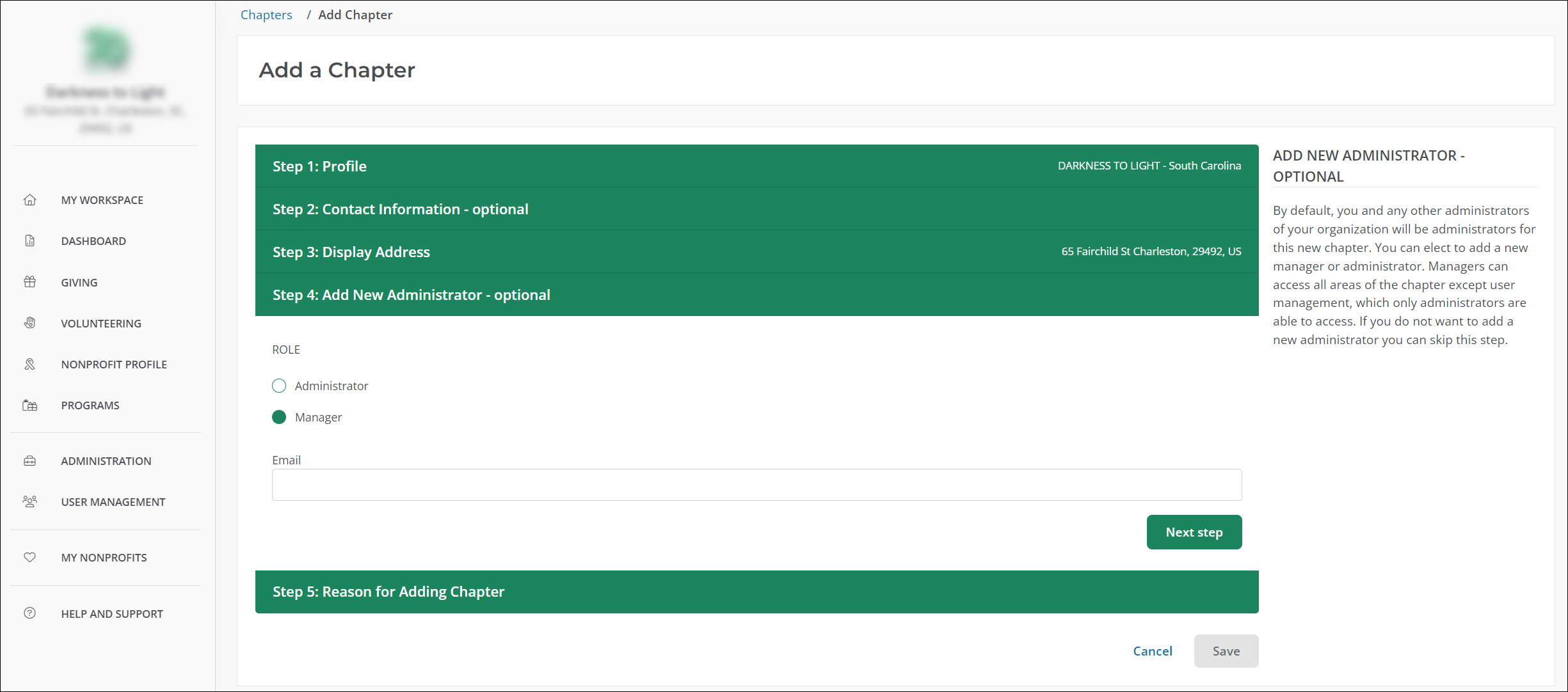Select the Administrator role radio button
1568x692 pixels.
[279, 386]
